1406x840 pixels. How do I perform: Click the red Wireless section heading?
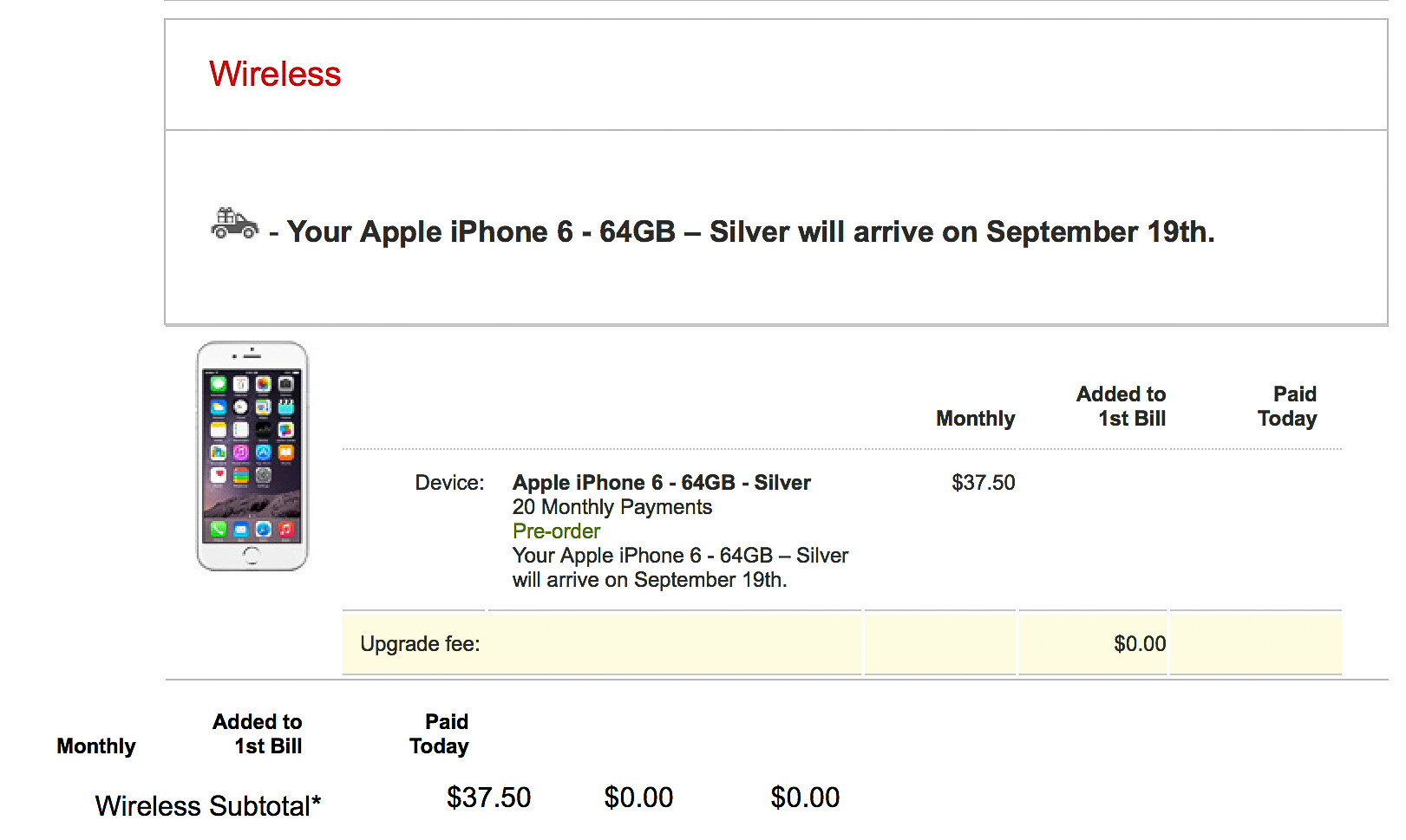(x=275, y=74)
